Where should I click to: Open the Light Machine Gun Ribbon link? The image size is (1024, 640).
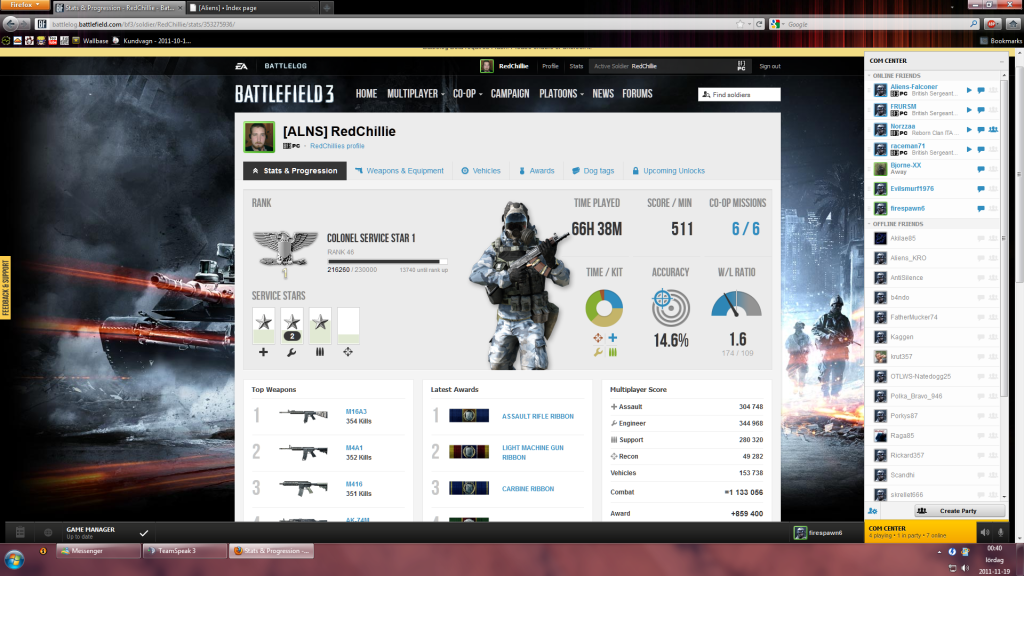click(x=532, y=453)
